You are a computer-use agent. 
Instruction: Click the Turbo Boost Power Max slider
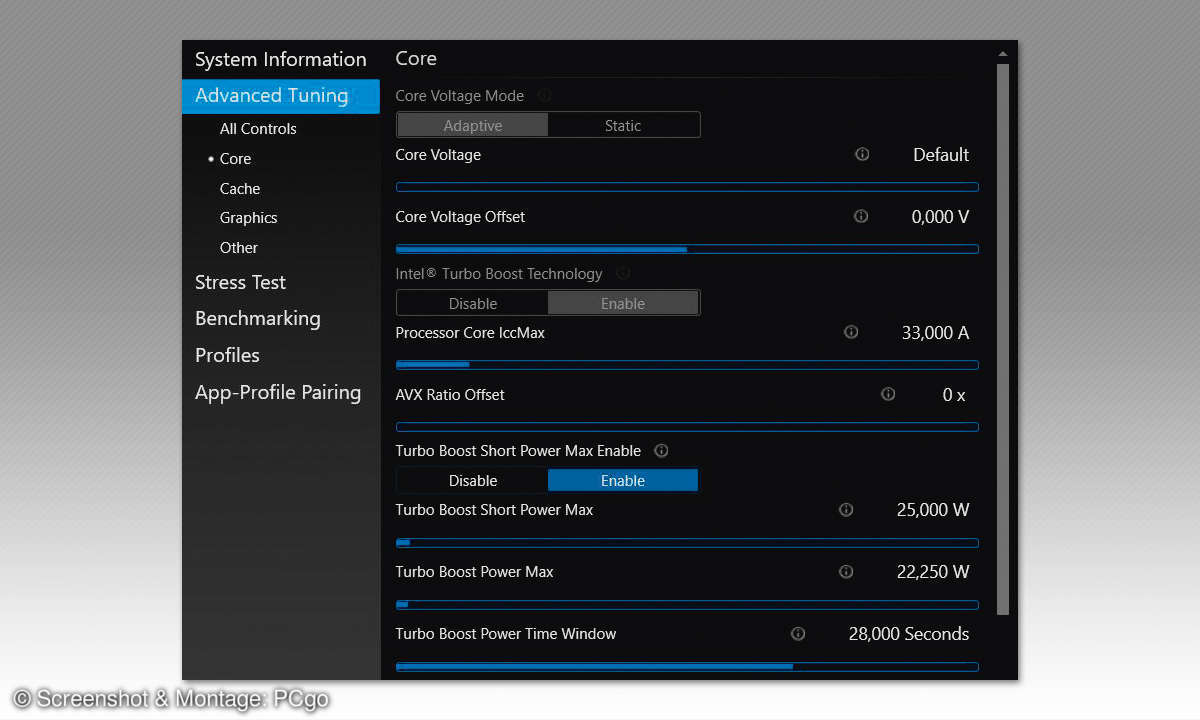click(687, 605)
